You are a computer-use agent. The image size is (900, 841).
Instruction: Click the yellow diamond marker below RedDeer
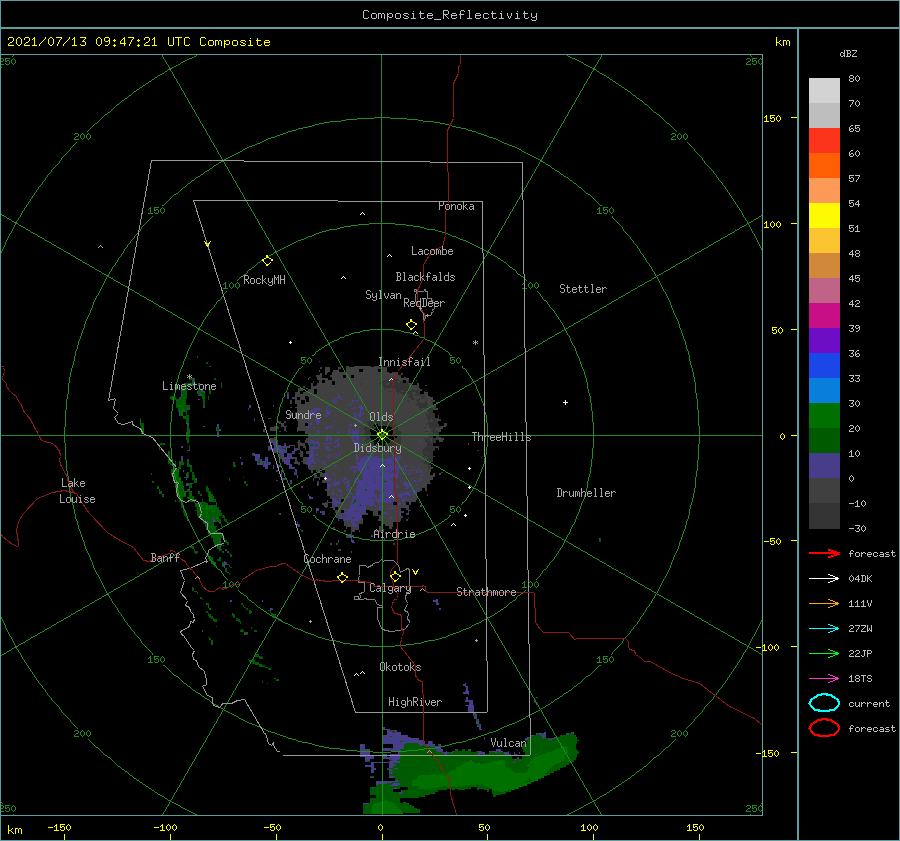411,325
